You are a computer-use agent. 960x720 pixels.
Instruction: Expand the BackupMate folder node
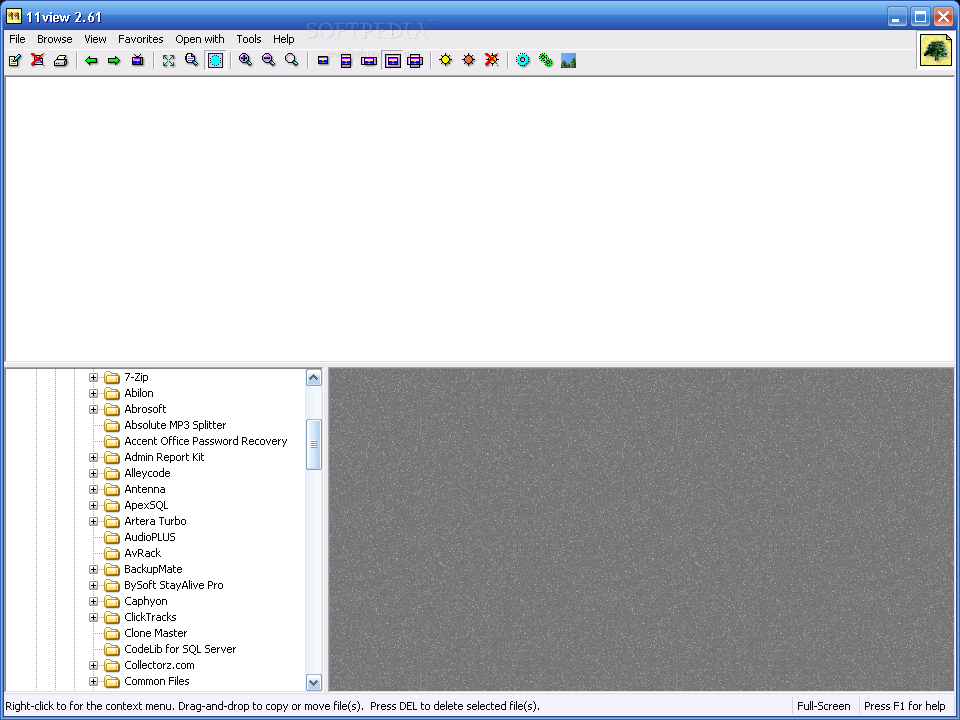point(93,569)
